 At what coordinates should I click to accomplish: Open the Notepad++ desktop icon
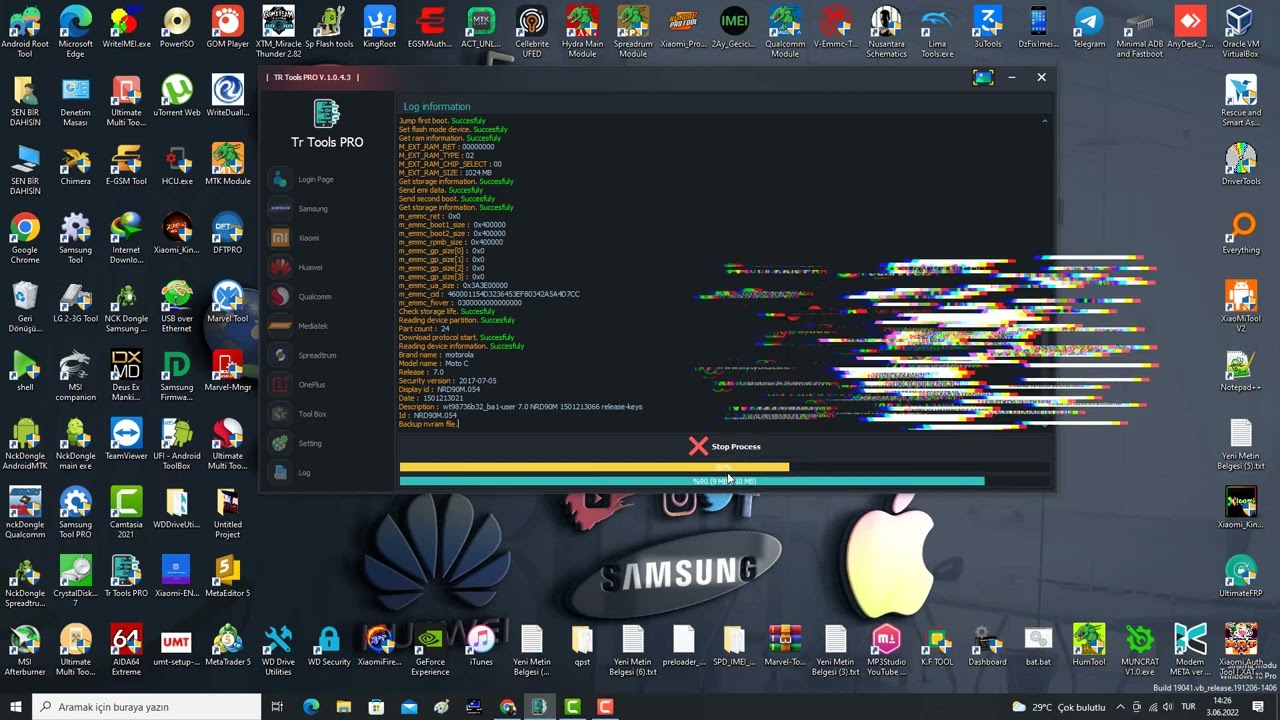click(x=1241, y=371)
